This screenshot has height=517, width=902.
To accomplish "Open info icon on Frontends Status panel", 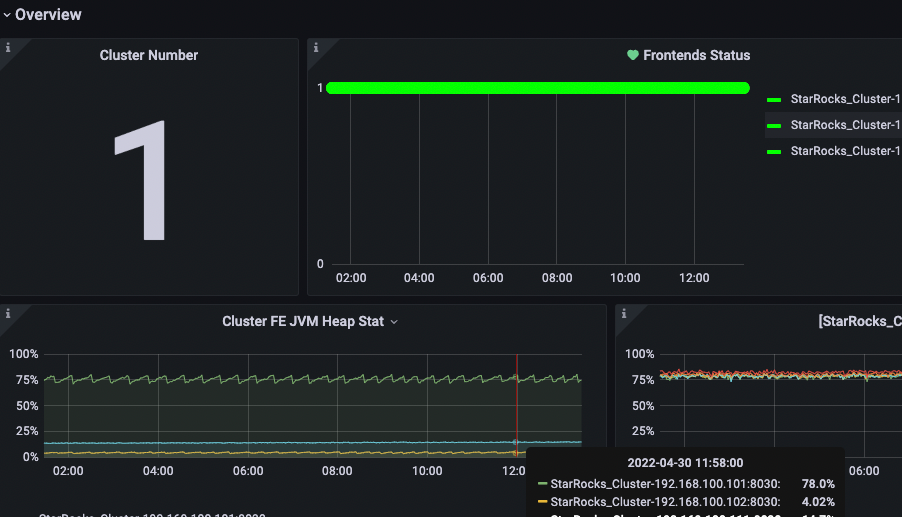I will (x=316, y=47).
